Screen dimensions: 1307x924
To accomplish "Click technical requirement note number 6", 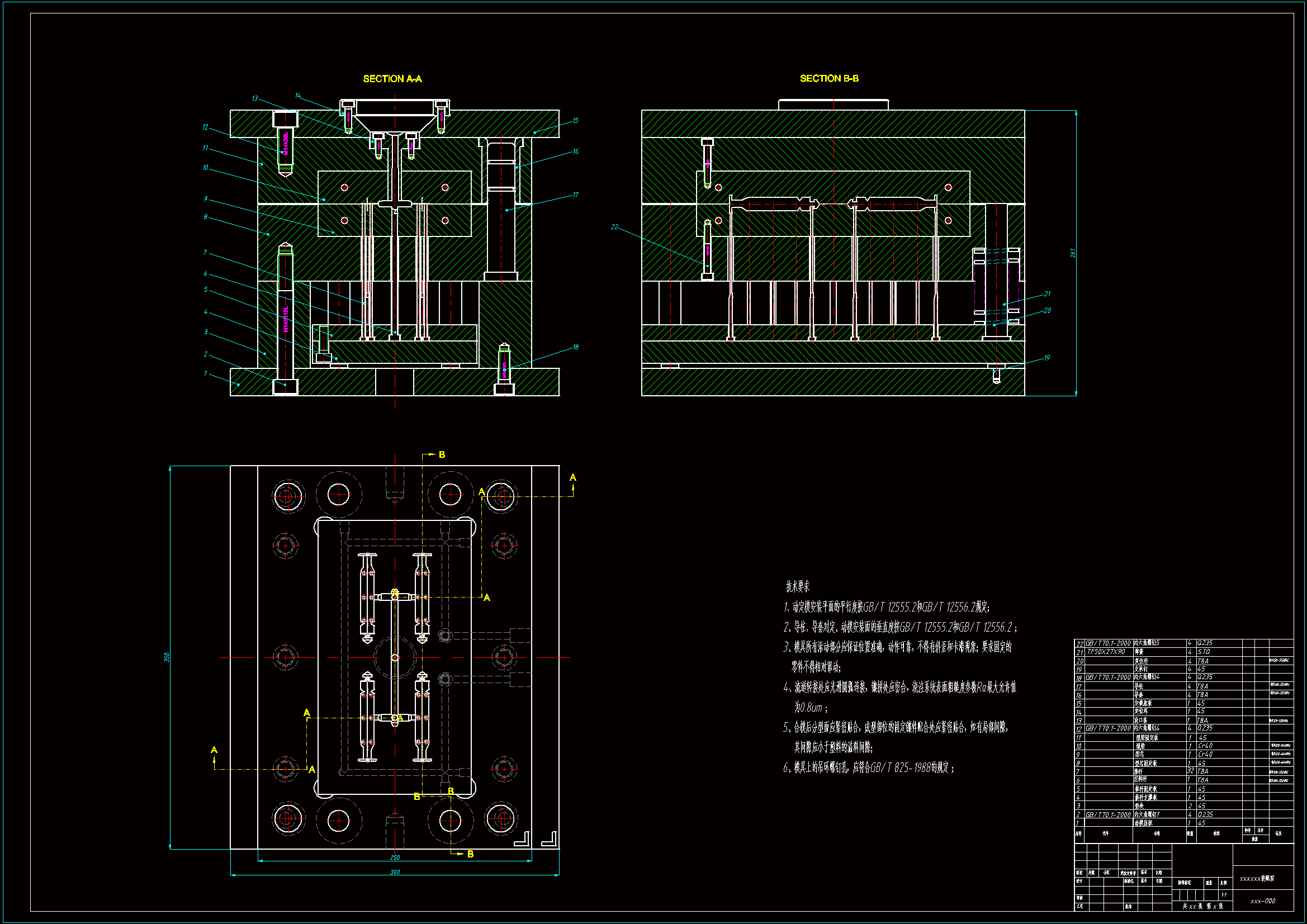I will click(x=868, y=767).
